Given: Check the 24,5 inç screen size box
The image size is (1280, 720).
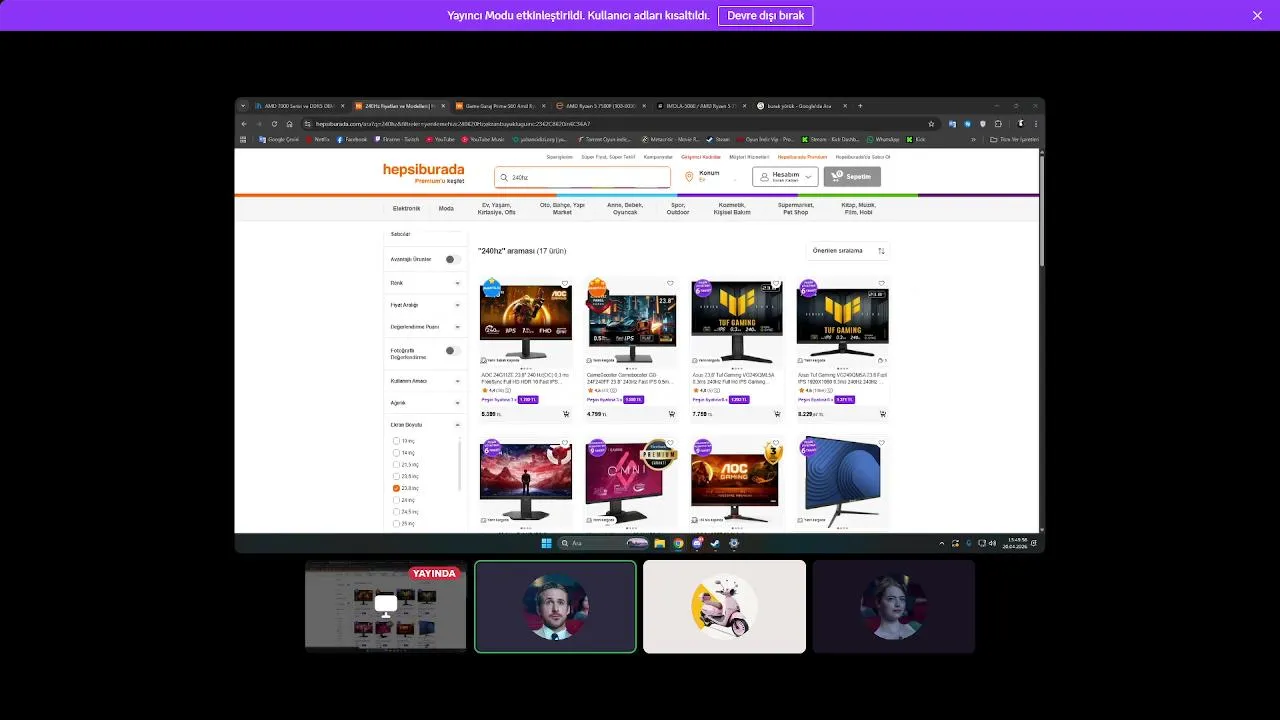Looking at the screenshot, I should click(x=396, y=512).
